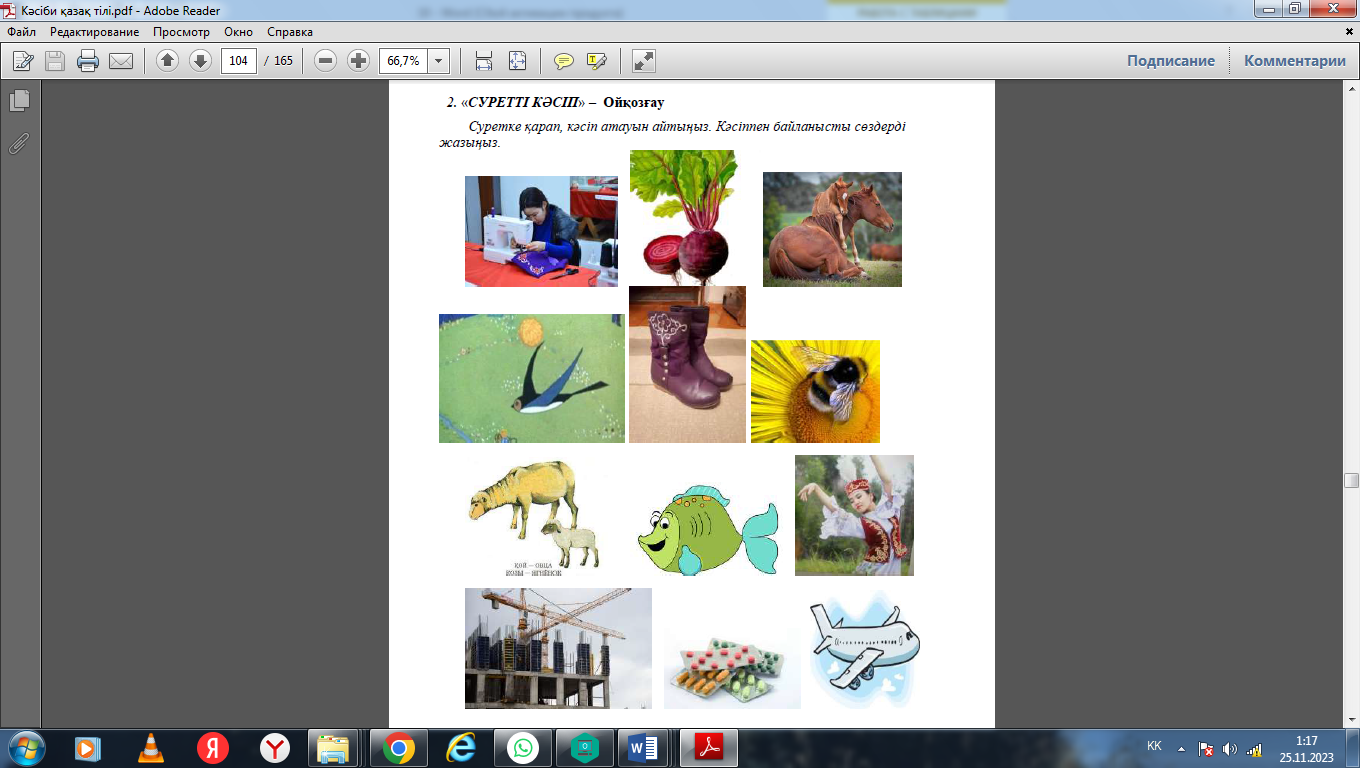Open the Файл menu
1360x768 pixels.
point(21,32)
